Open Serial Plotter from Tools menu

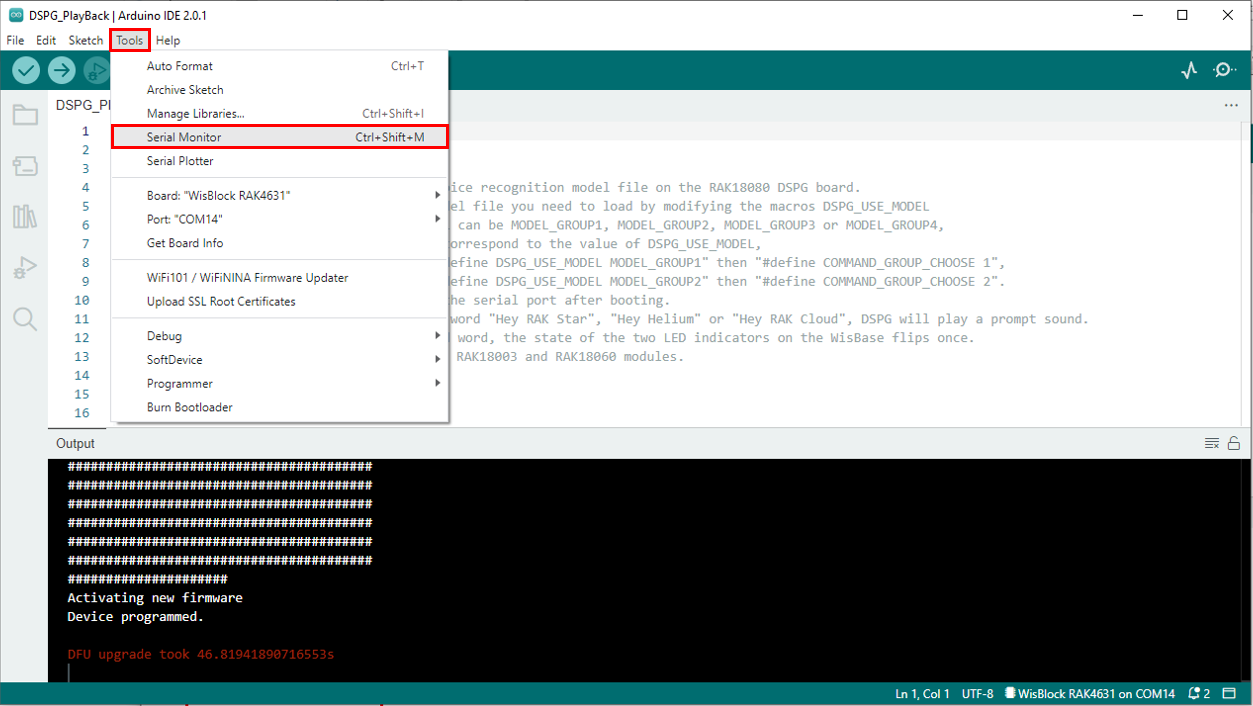coord(280,161)
